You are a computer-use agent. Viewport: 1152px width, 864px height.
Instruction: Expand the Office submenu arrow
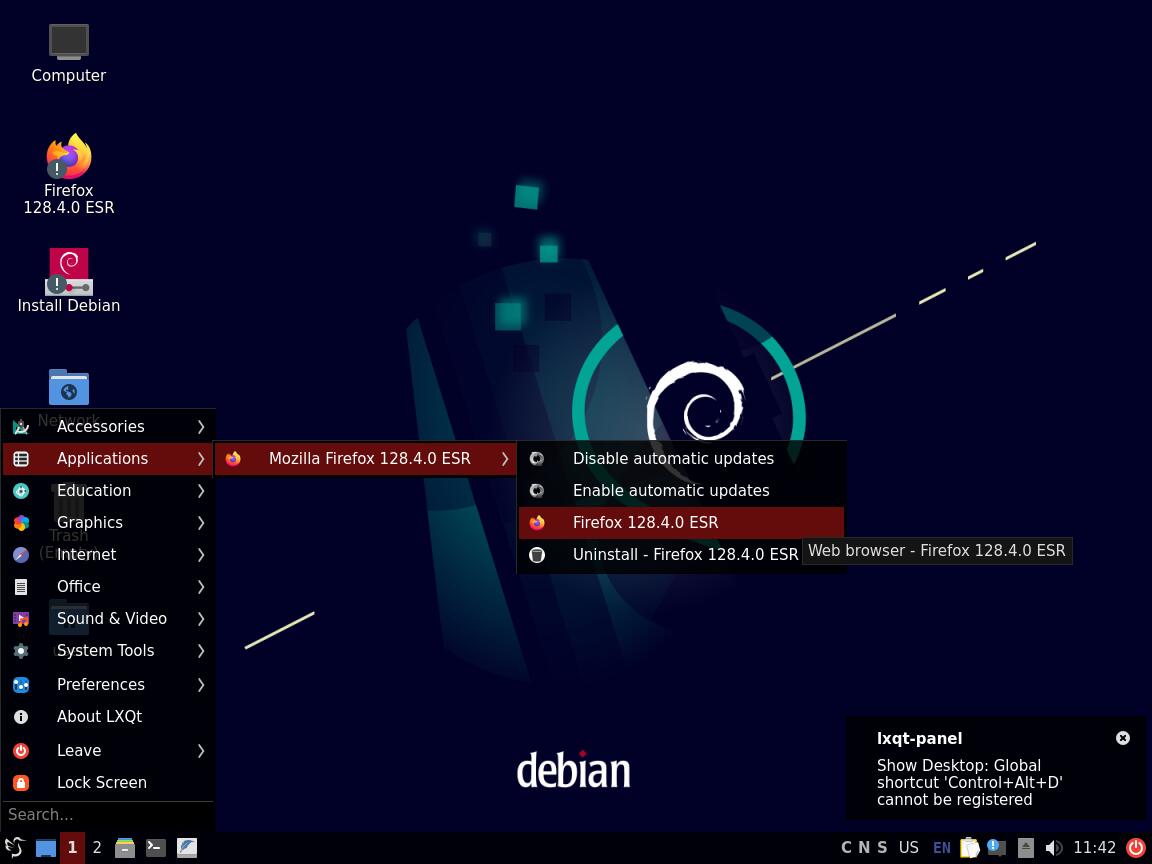201,586
